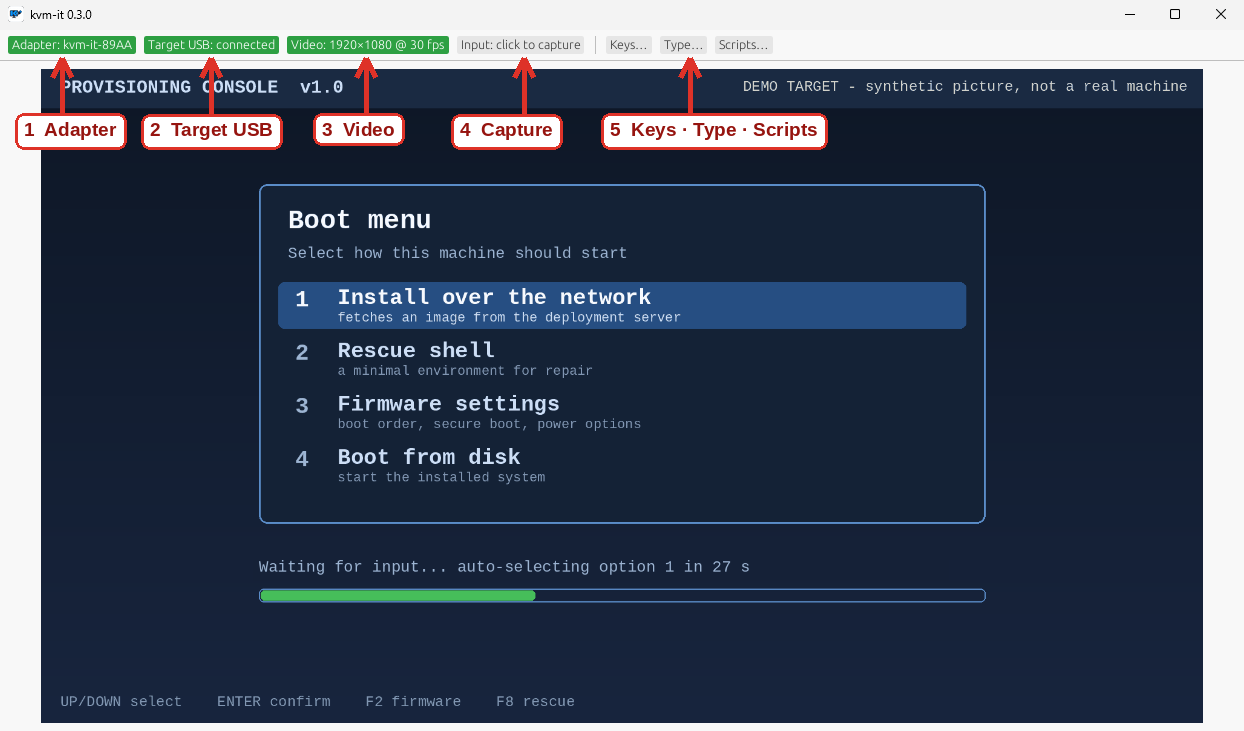Click the green auto-select countdown progress bar
The image size is (1244, 731).
[622, 595]
